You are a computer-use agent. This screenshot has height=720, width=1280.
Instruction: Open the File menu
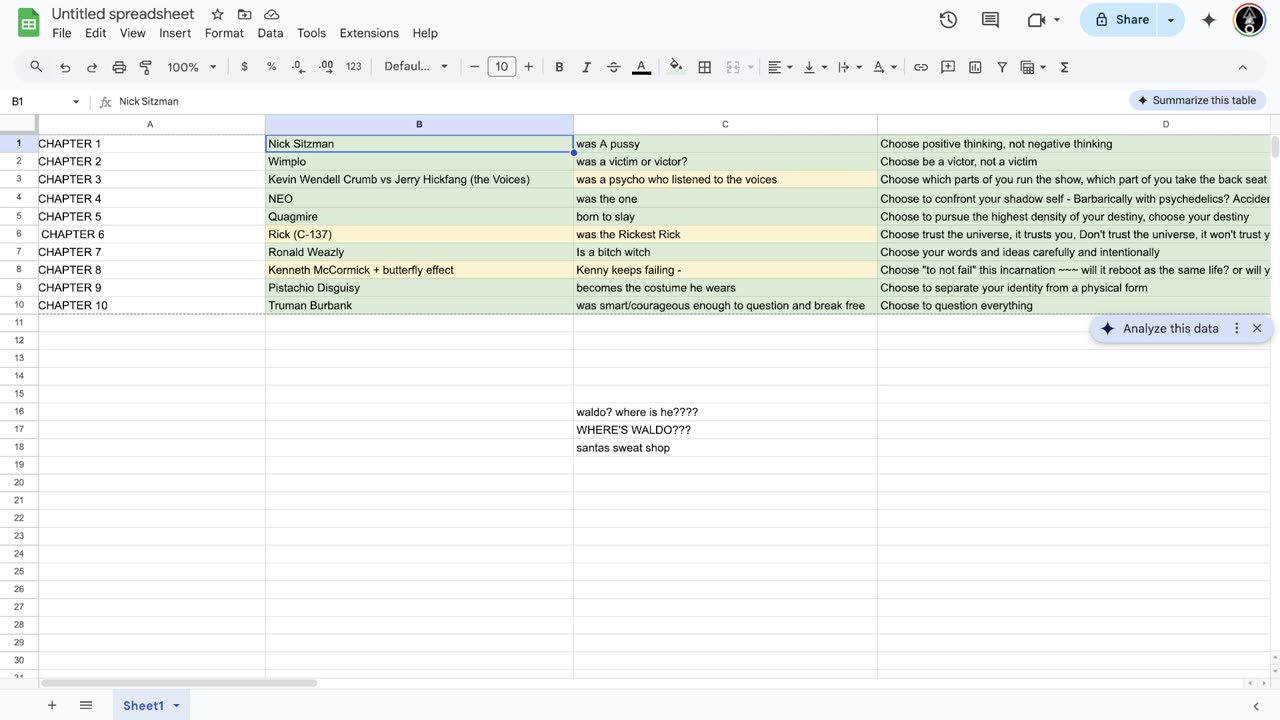(x=62, y=33)
